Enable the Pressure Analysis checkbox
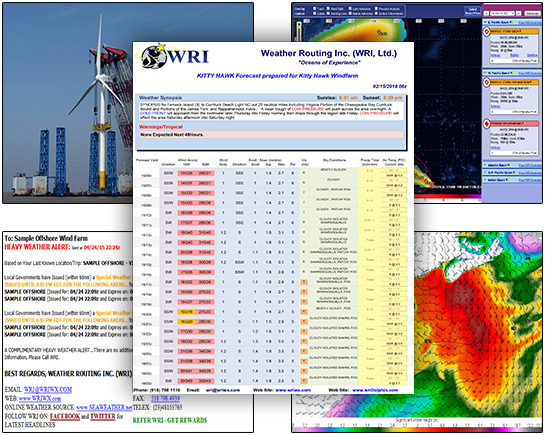Screen dimensions: 545x435 [x=376, y=9]
